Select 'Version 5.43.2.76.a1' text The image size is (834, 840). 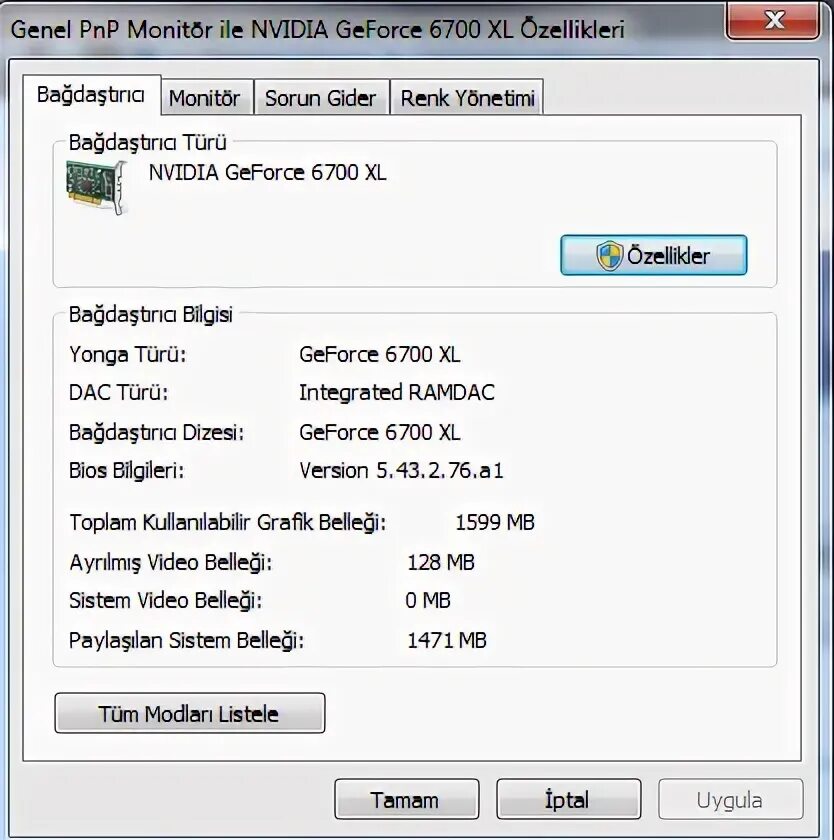click(x=401, y=470)
